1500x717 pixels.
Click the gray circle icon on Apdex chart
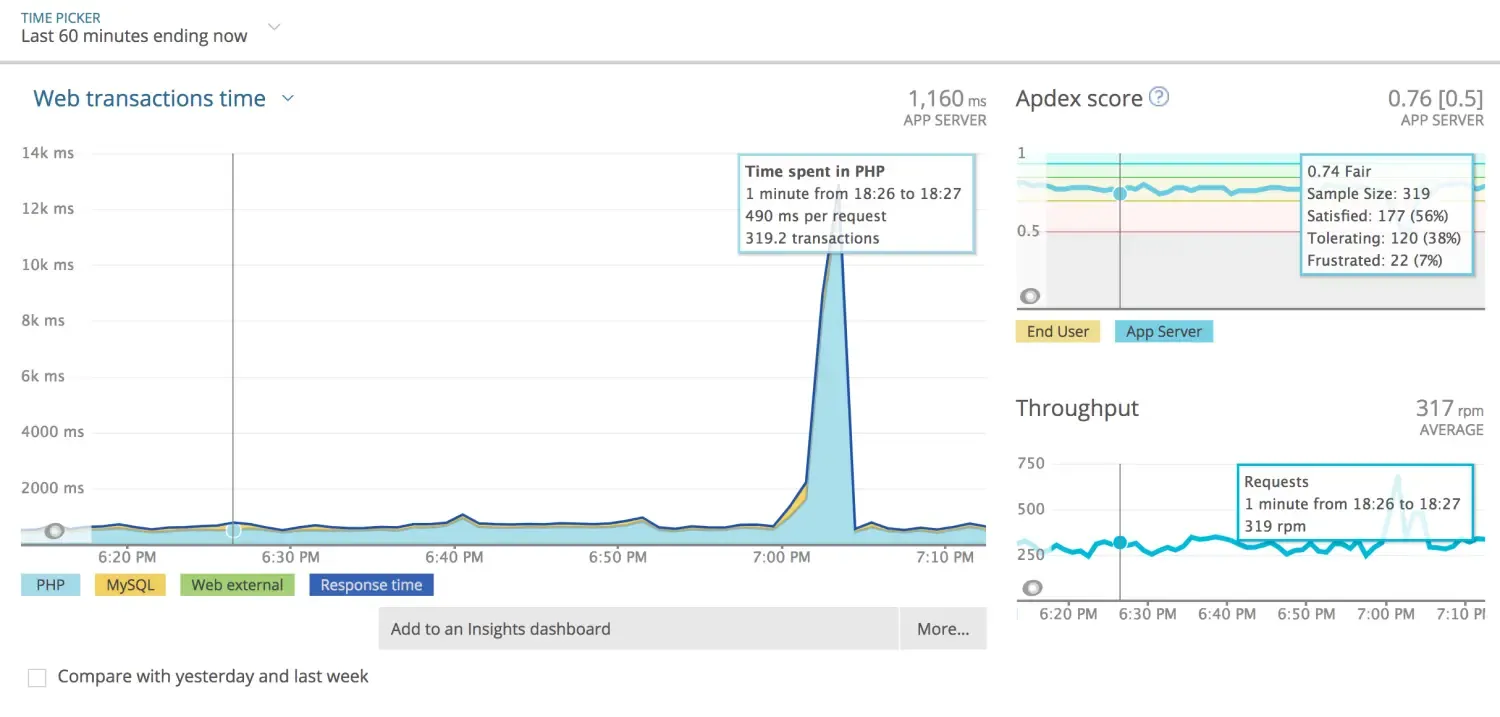click(1029, 296)
